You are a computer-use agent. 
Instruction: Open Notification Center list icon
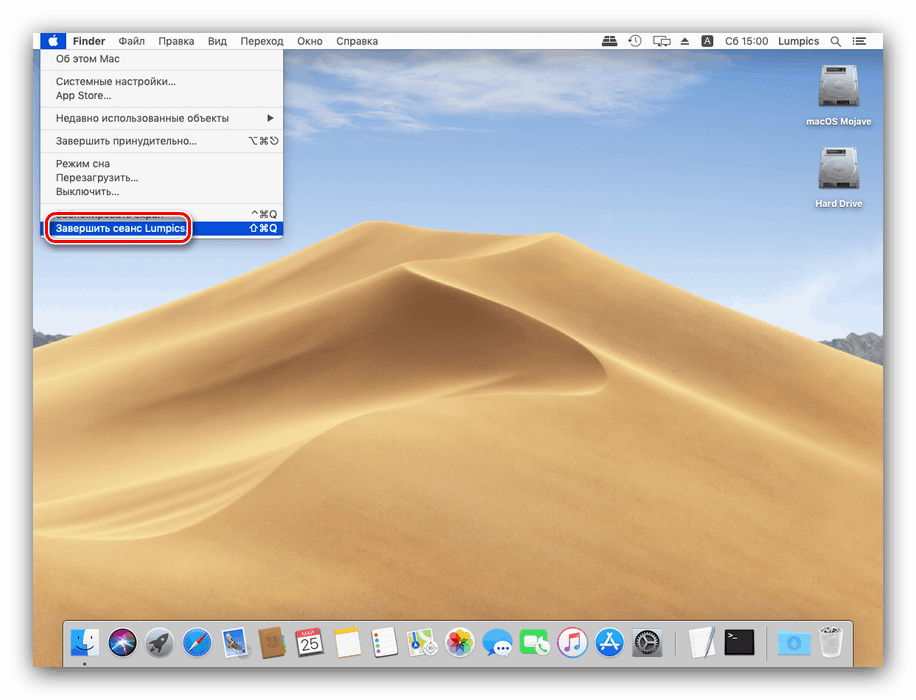pos(859,41)
